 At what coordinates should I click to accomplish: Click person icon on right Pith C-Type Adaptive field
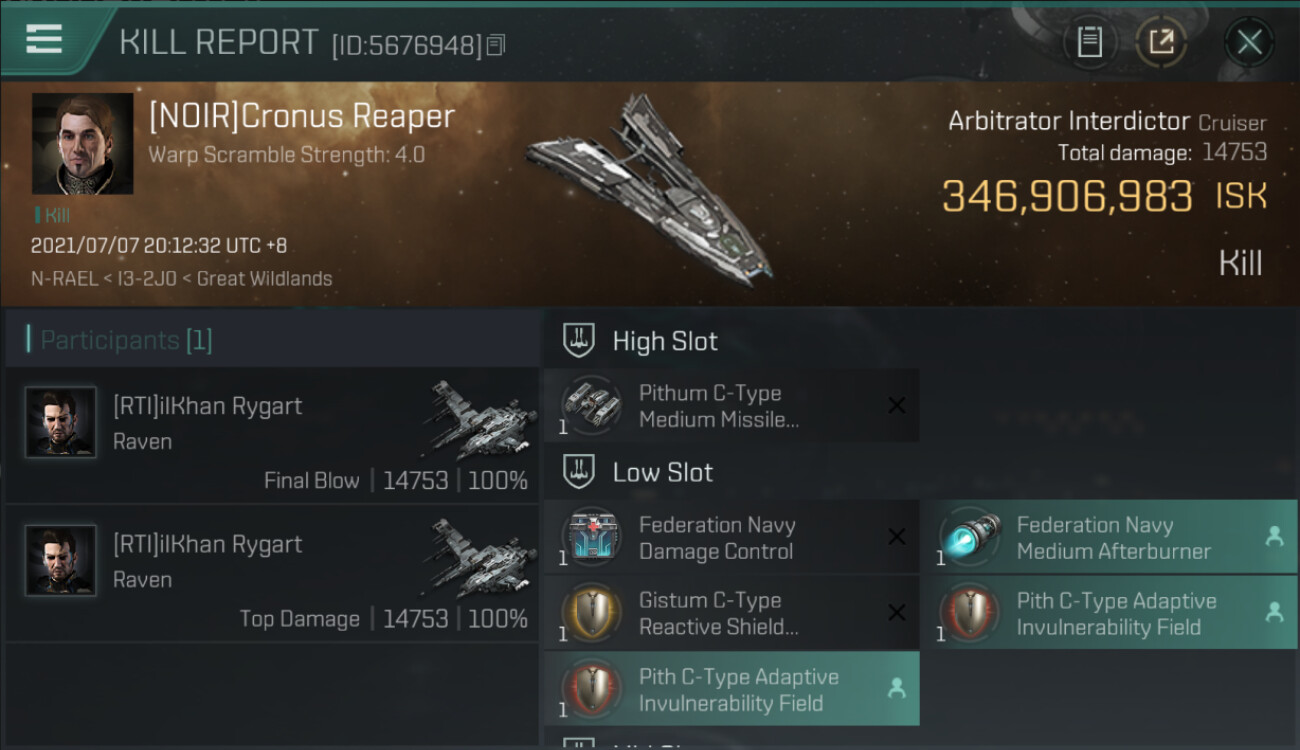coord(1274,613)
